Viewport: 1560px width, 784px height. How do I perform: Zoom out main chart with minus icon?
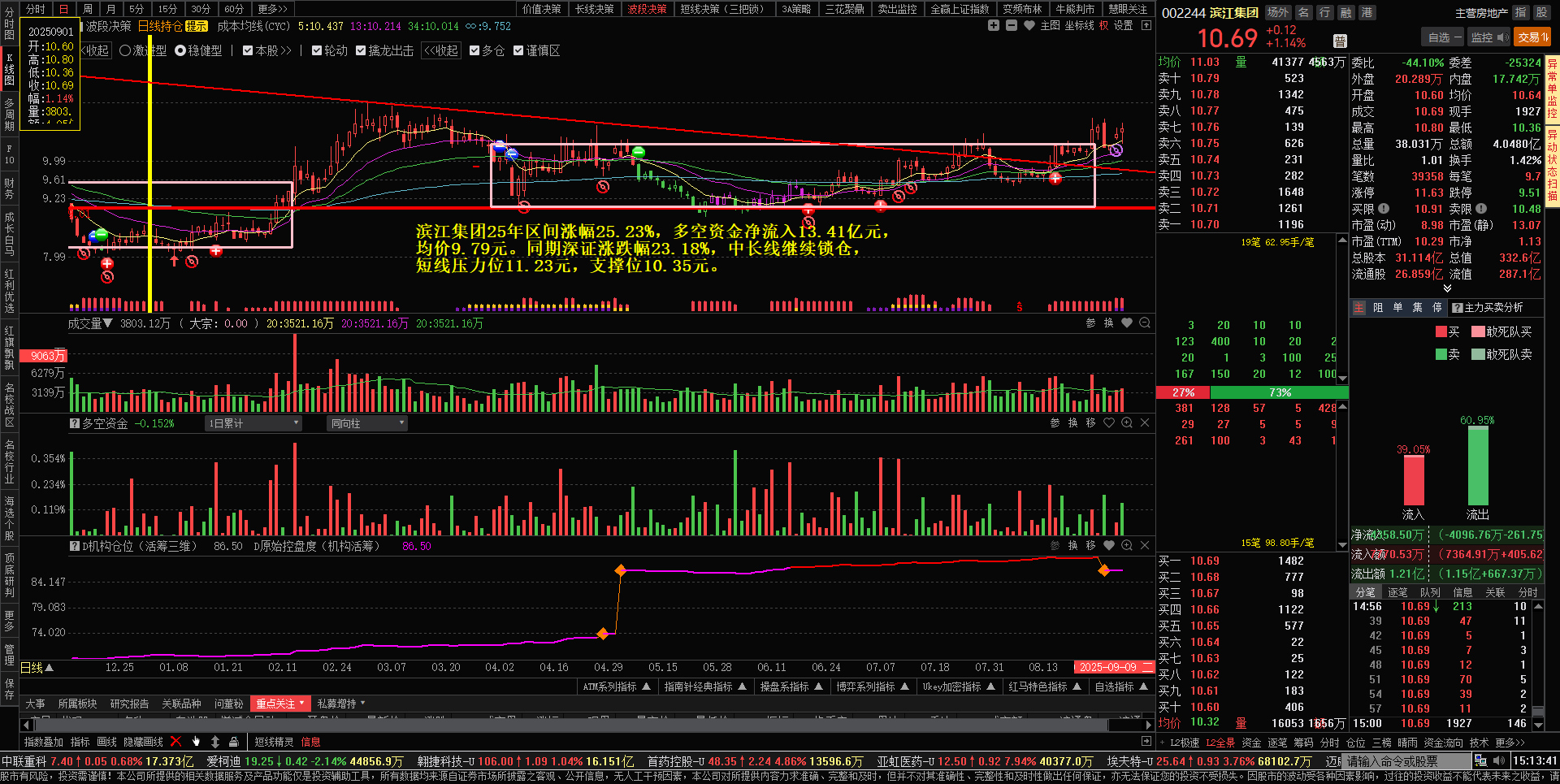point(1011,26)
